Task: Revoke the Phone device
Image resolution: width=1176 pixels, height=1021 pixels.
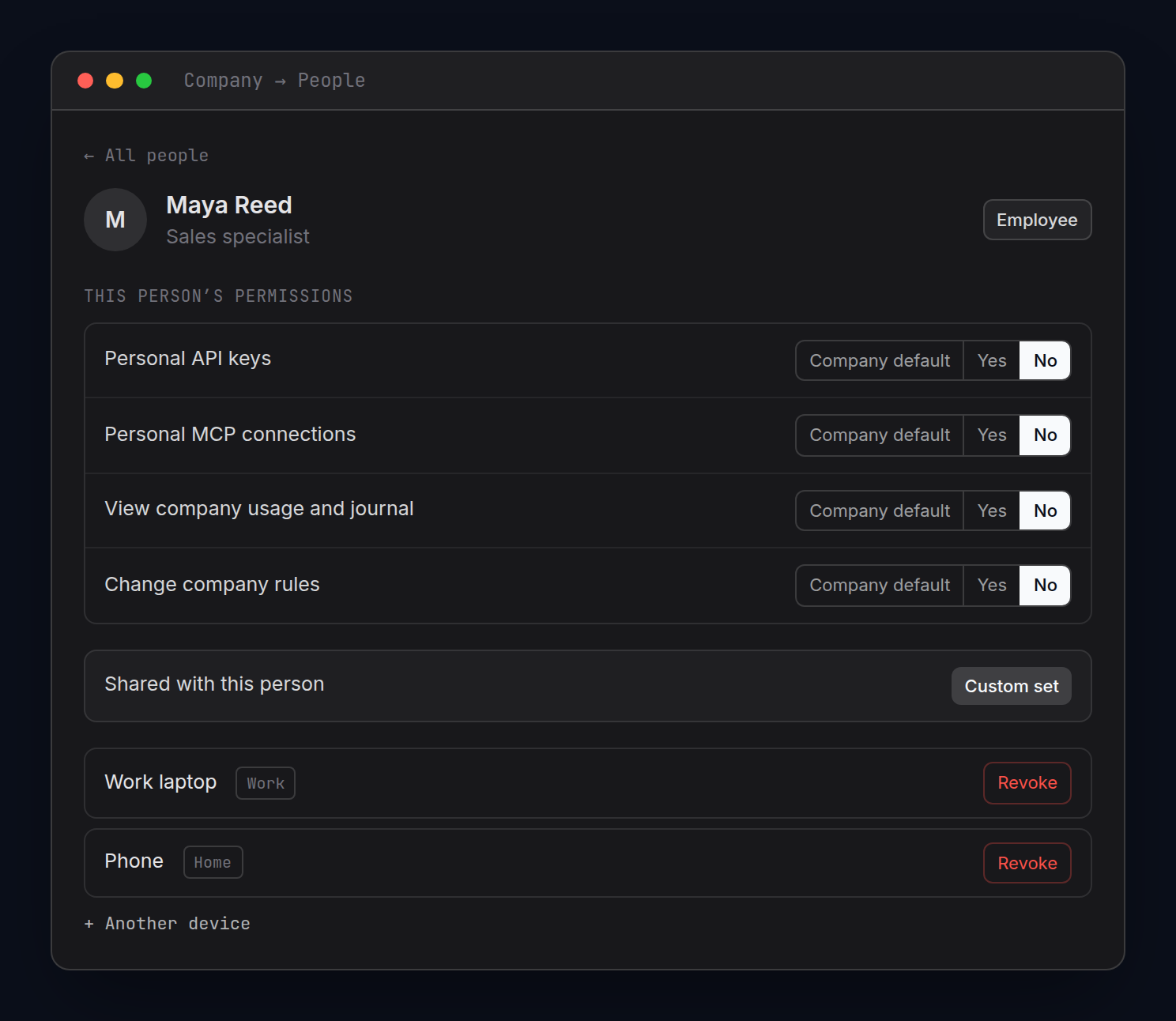Action: [x=1027, y=863]
